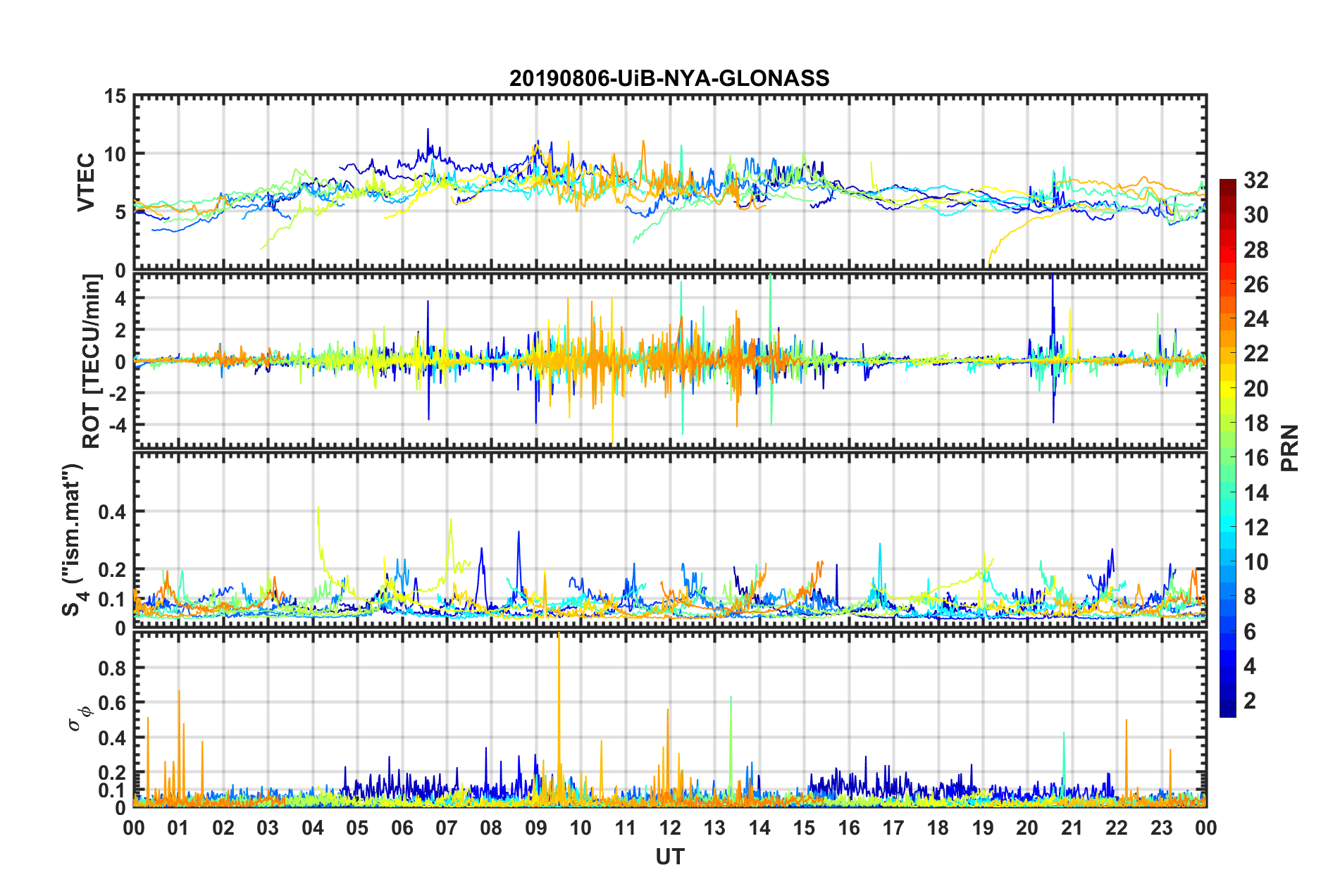
Task: Select the ROT [TECU/min] axis label
Action: click(92, 361)
